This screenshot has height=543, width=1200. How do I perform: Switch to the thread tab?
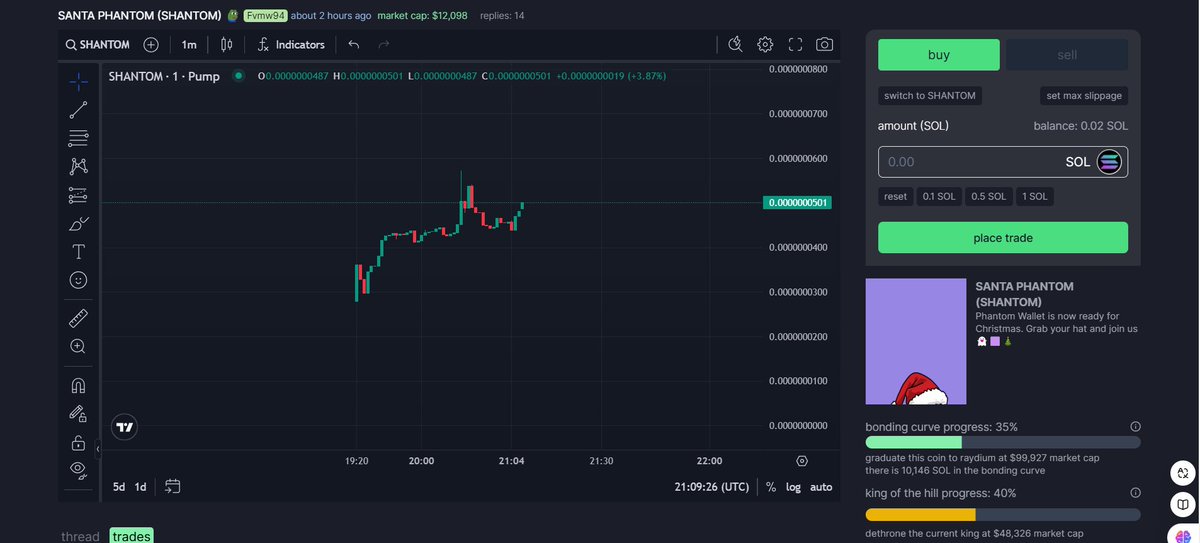(x=80, y=537)
